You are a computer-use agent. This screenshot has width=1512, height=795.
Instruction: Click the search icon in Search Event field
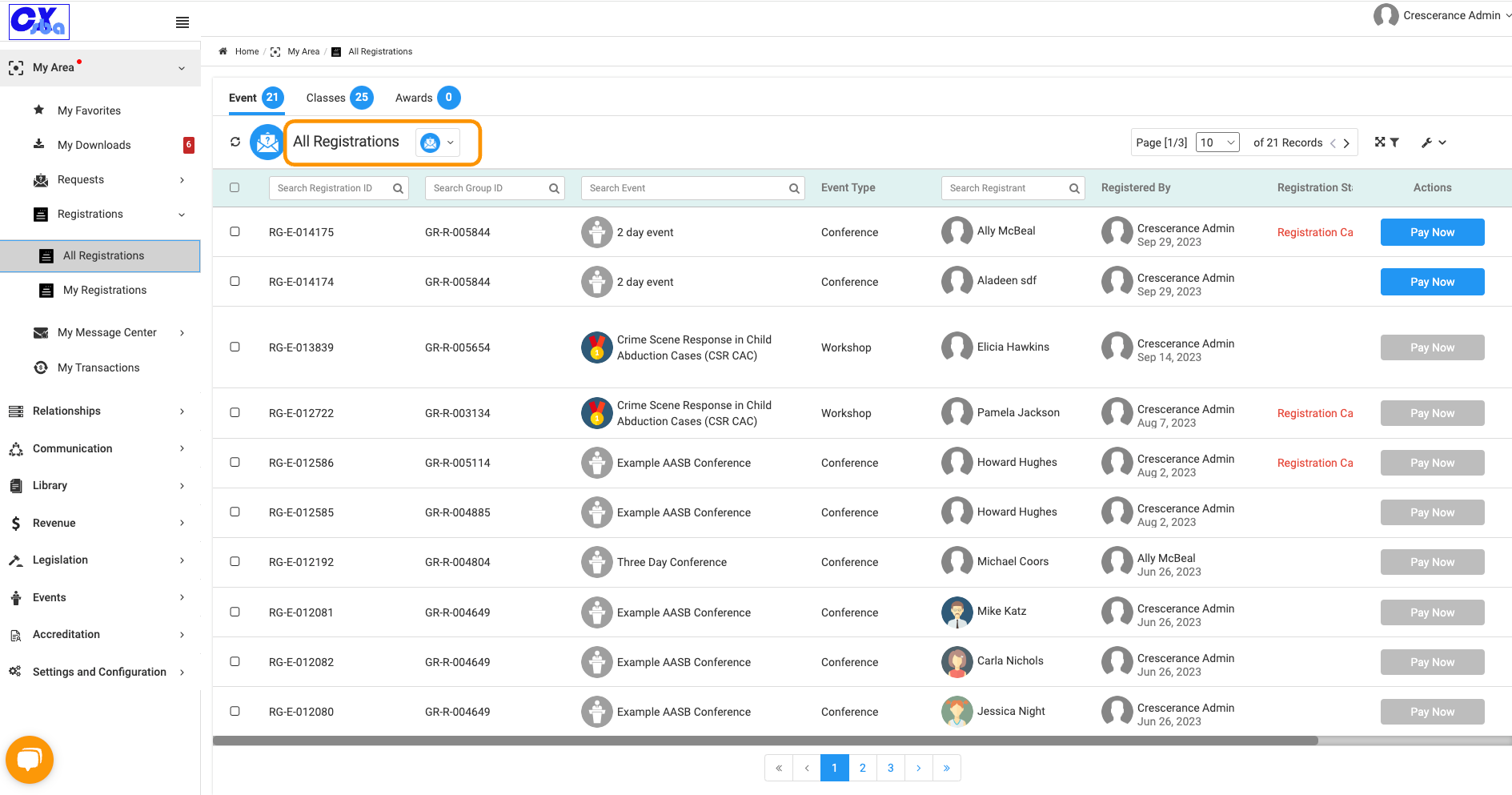[794, 188]
